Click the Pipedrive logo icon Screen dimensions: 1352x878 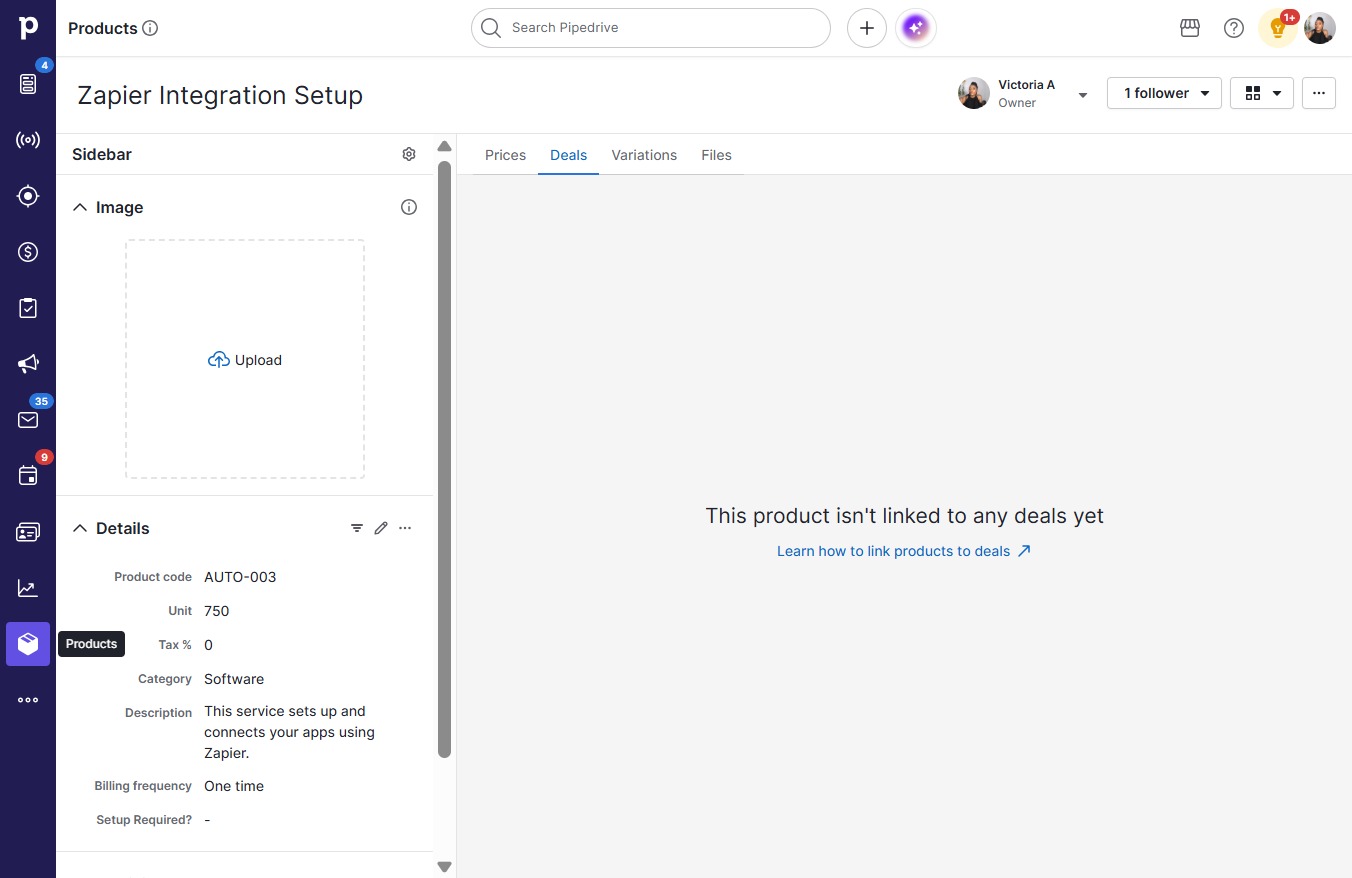tap(28, 28)
